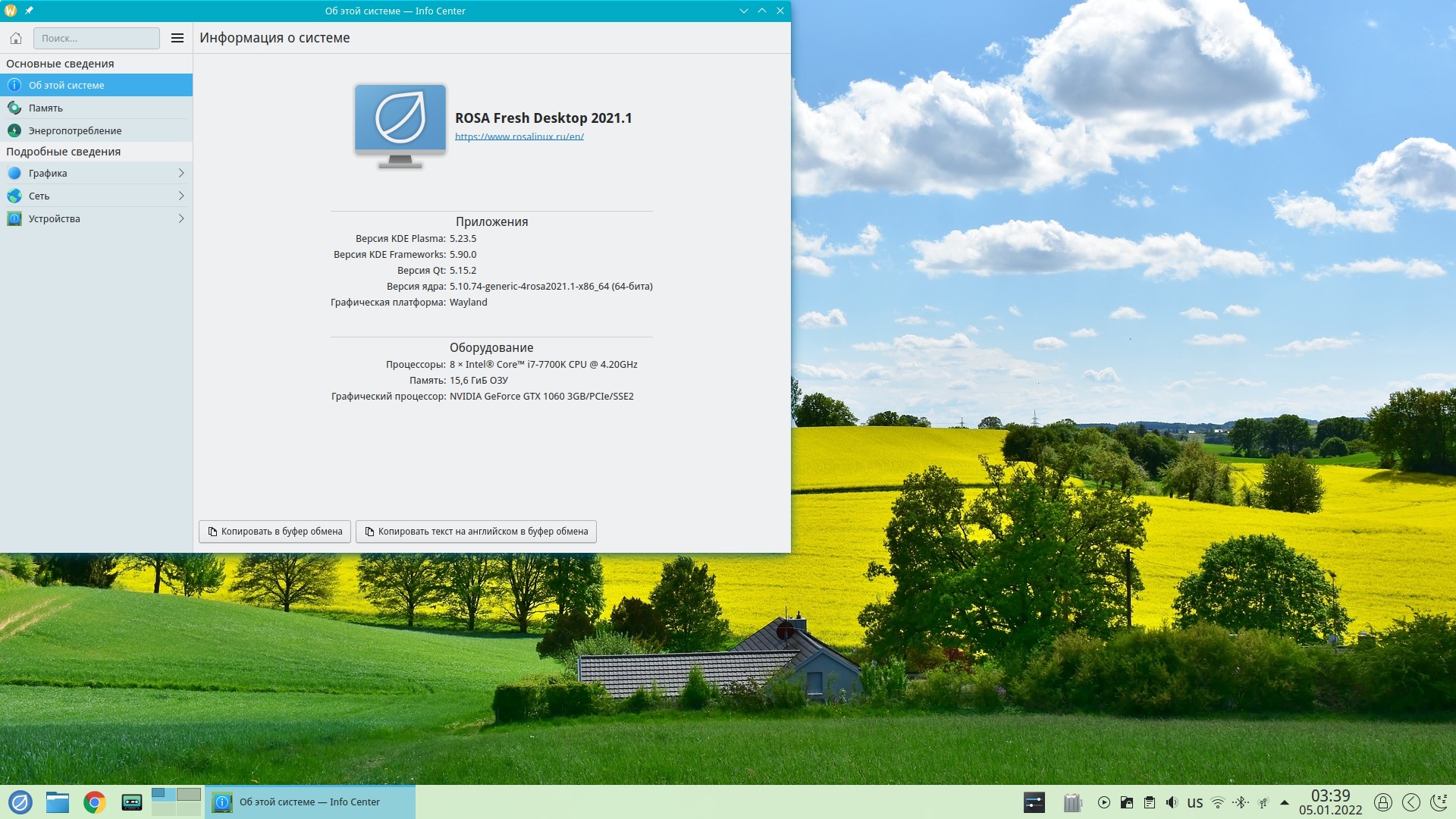
Task: Select the Память (Memory) sidebar entry
Action: (45, 108)
